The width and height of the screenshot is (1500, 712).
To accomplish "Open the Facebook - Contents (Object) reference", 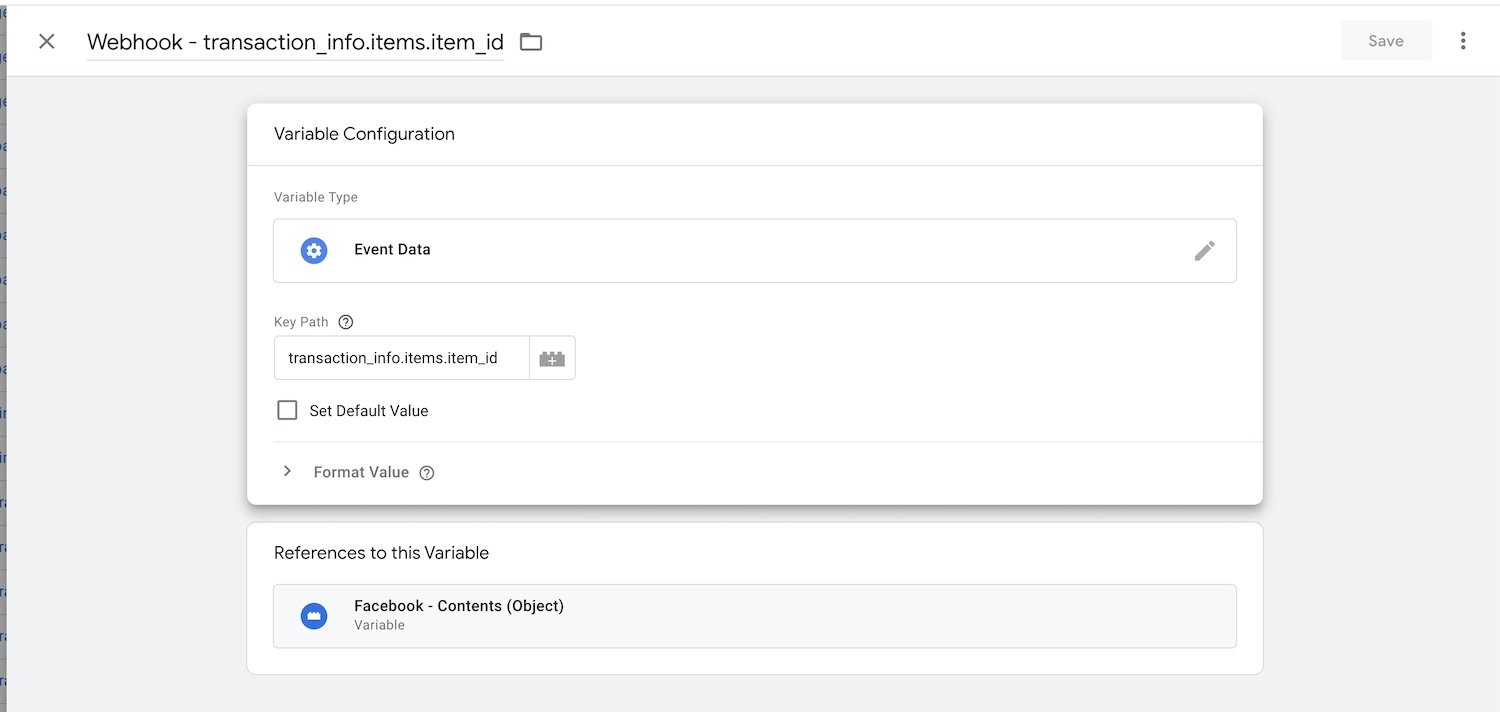I will tap(458, 606).
